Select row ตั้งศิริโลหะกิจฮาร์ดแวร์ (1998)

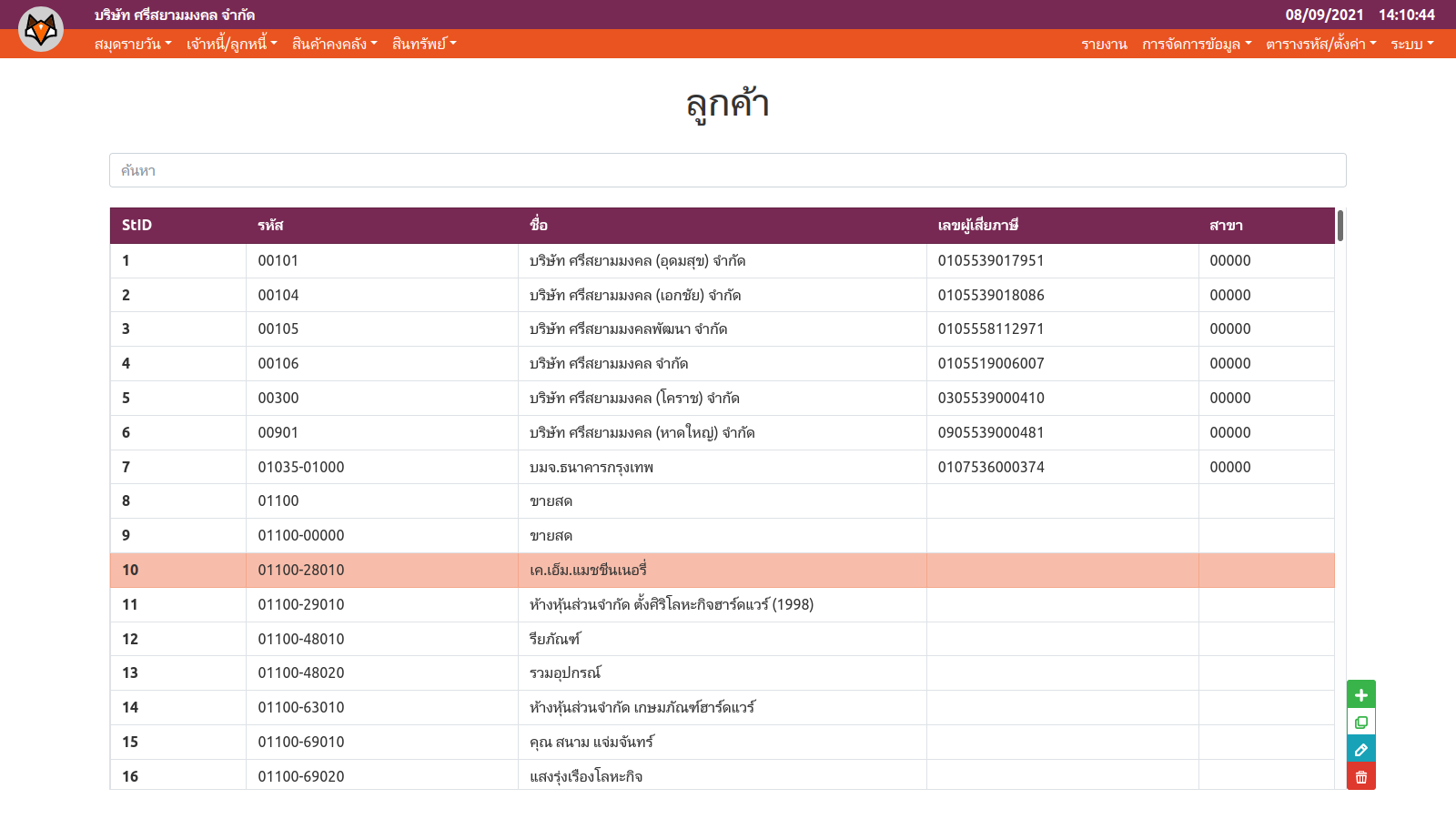tap(722, 604)
